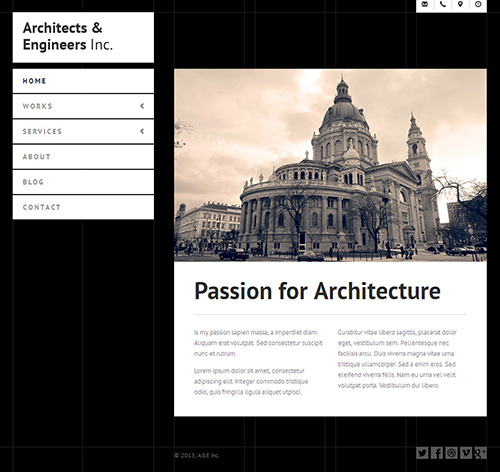
Task: Expand the Works submenu arrow
Action: [142, 106]
